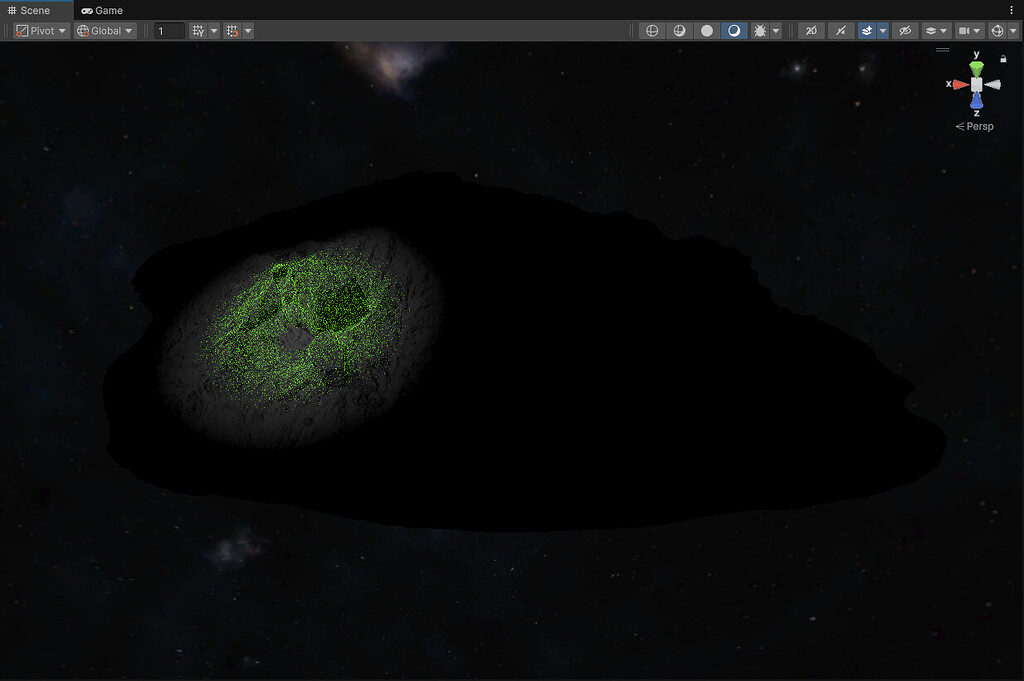Click the shaded sphere render icon
Screen dimensions: 1024x681
pos(707,30)
